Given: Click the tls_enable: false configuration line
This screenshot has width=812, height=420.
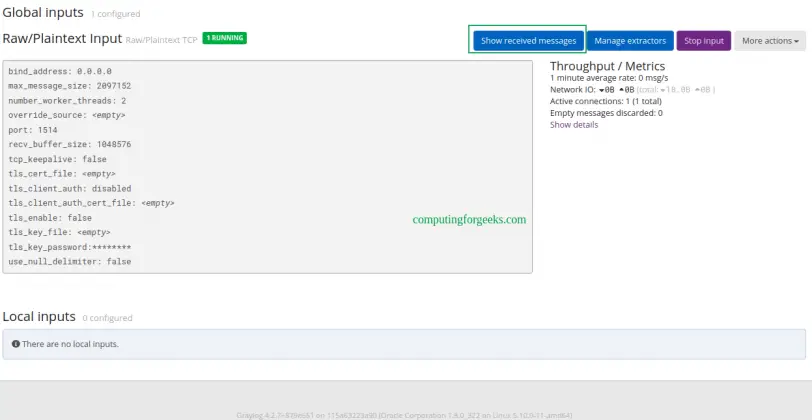Looking at the screenshot, I should pos(50,217).
